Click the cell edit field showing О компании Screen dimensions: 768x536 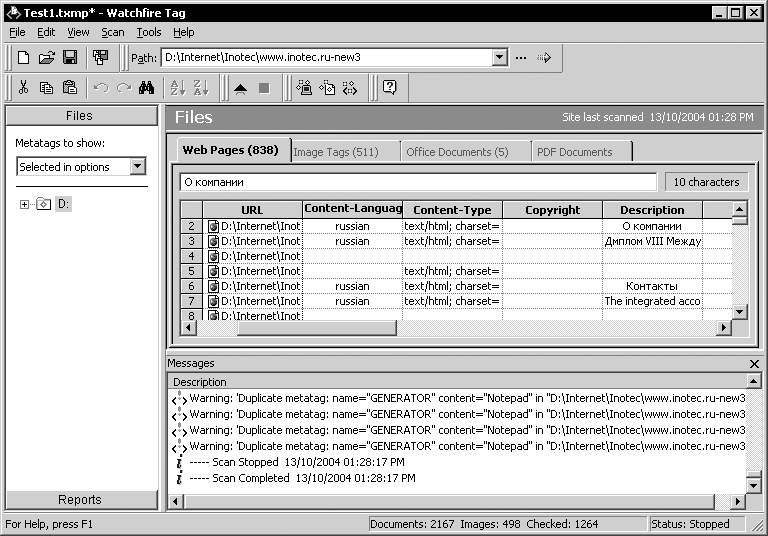point(418,182)
